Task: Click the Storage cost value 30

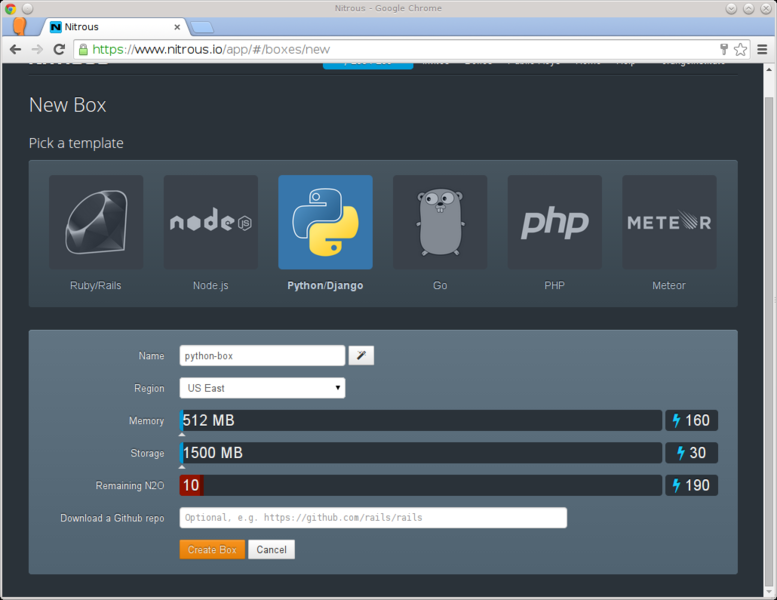Action: point(691,453)
